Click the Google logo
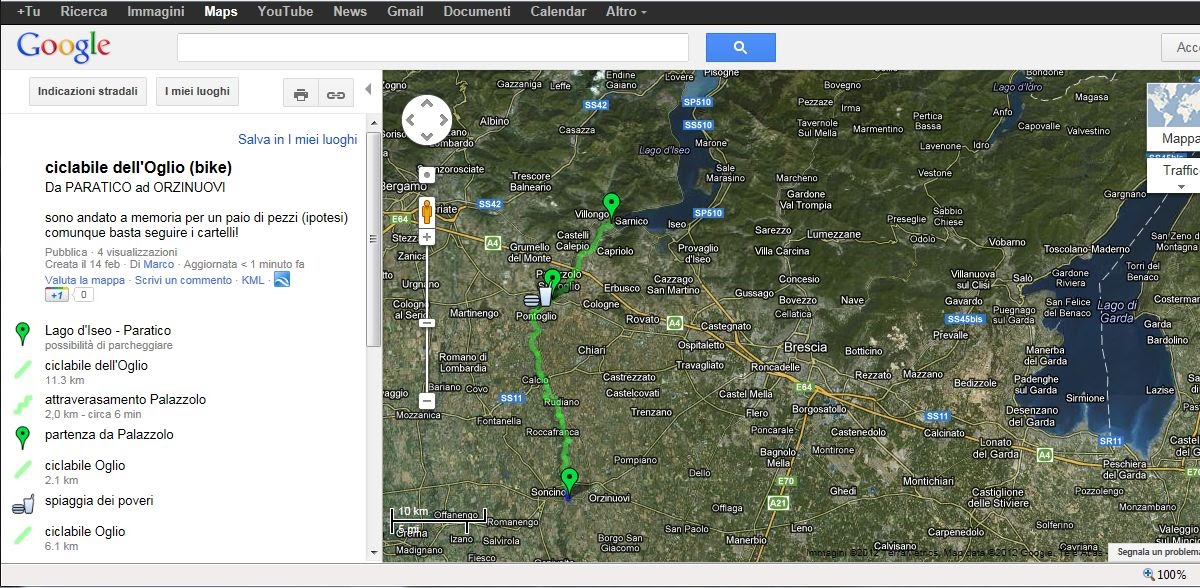This screenshot has width=1200, height=588. click(x=63, y=47)
